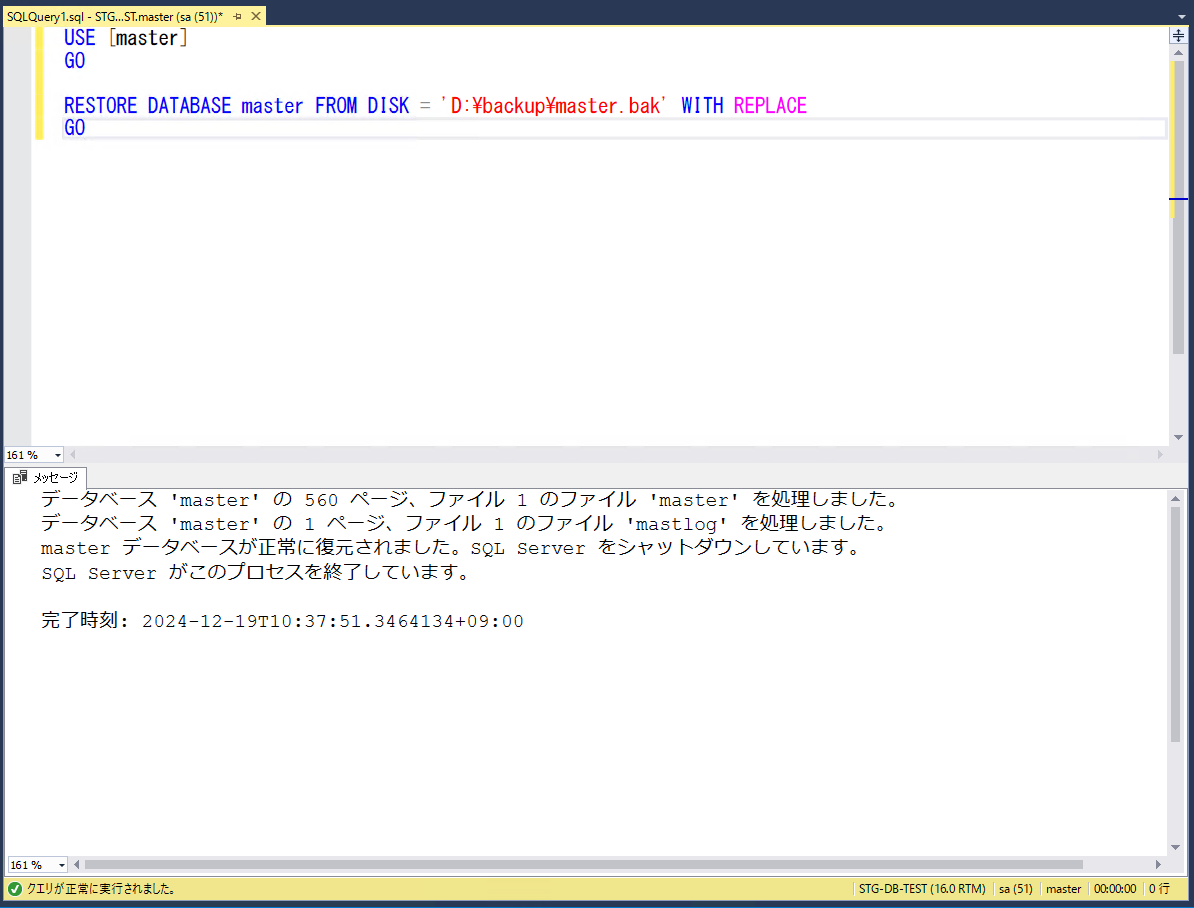
Task: Open the 161% zoom dropdown in the editor
Action: (33, 454)
